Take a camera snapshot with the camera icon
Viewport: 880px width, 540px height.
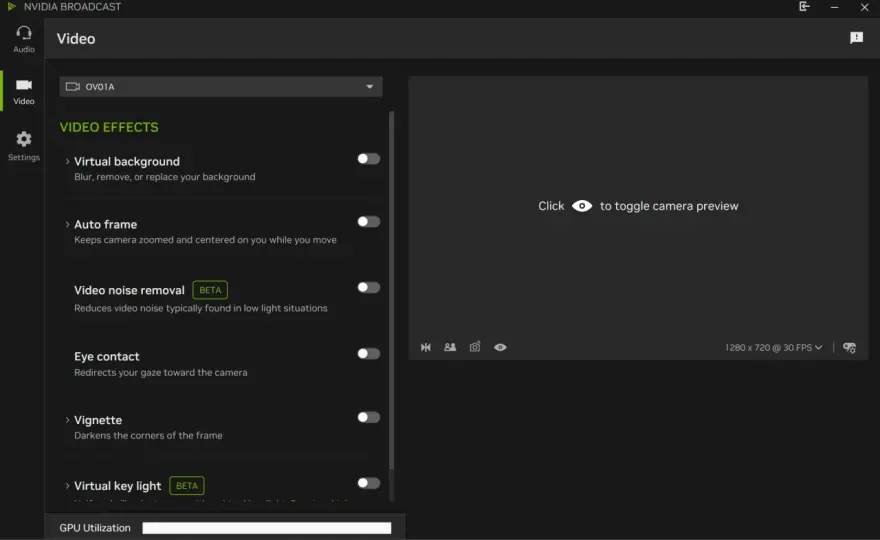(475, 347)
